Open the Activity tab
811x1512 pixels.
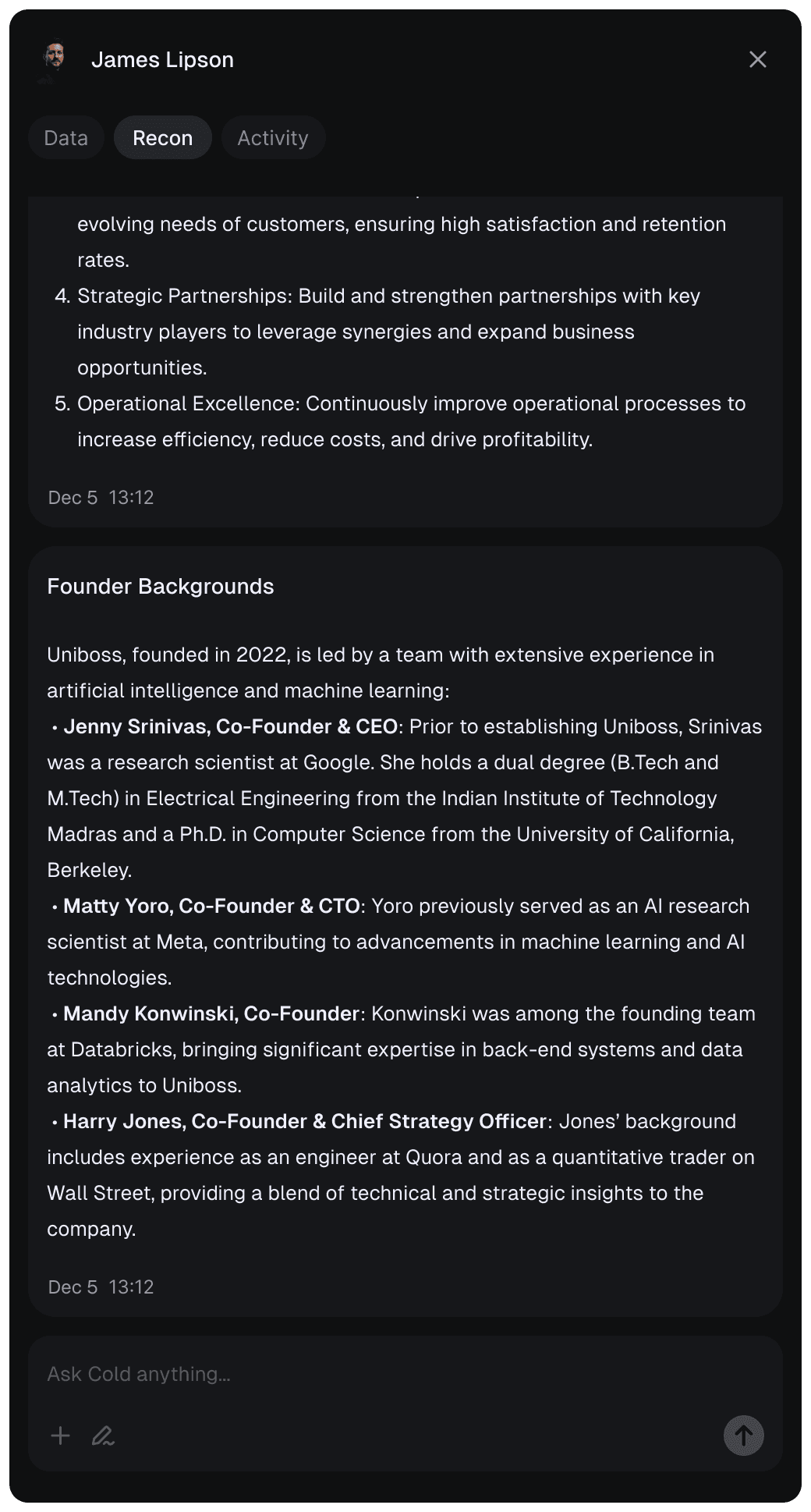273,138
